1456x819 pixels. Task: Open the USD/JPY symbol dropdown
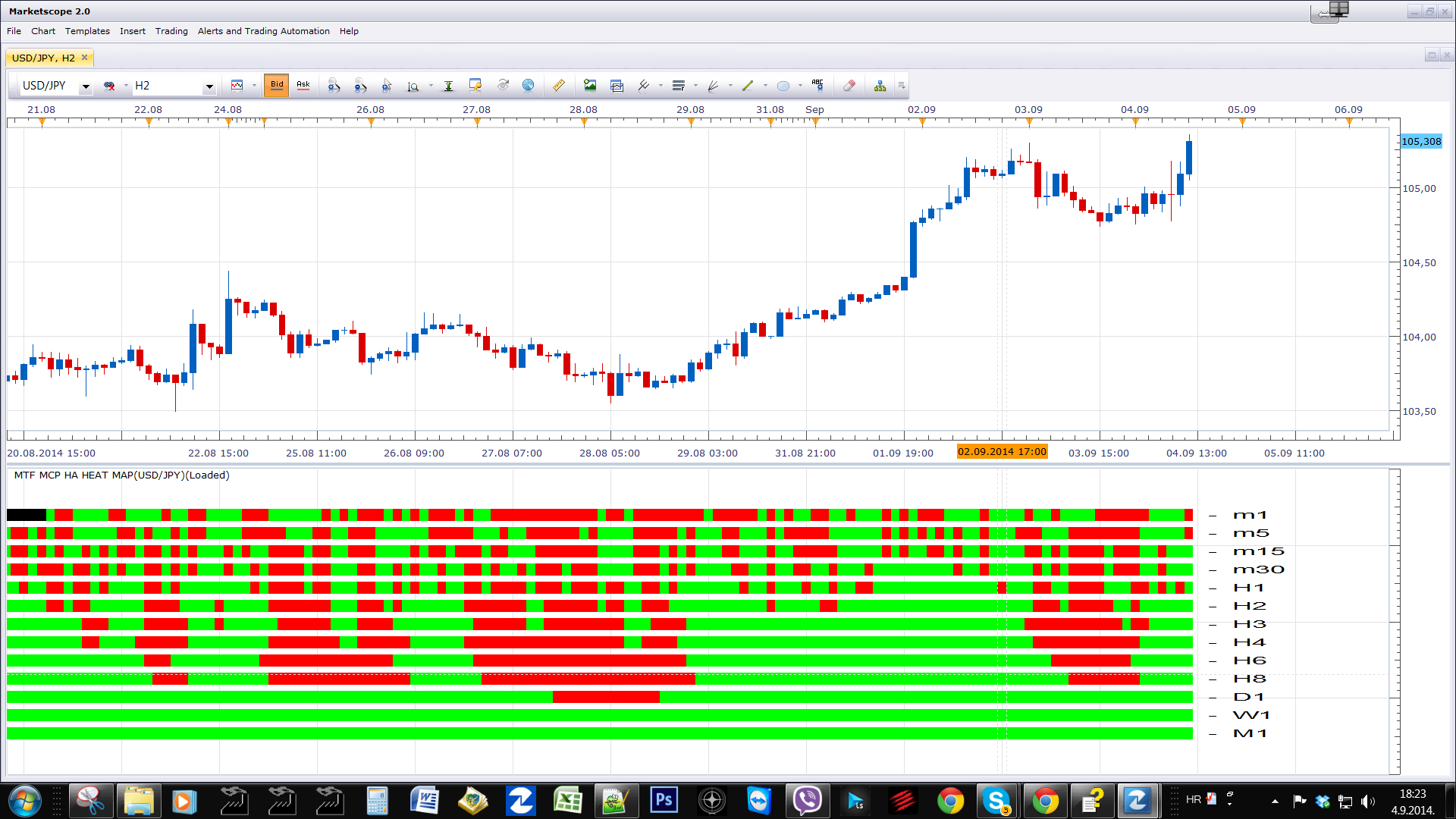coord(86,86)
